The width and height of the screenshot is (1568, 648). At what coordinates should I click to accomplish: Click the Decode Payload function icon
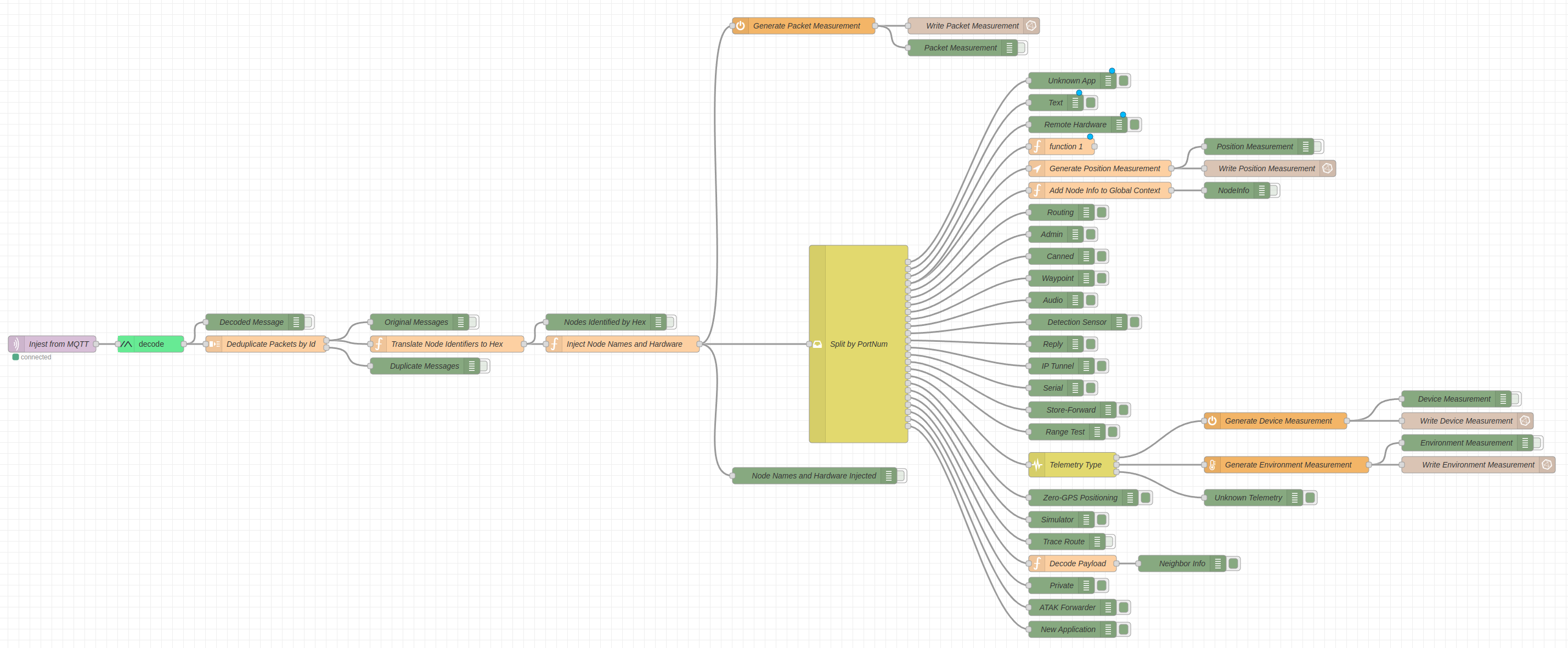click(x=1037, y=564)
